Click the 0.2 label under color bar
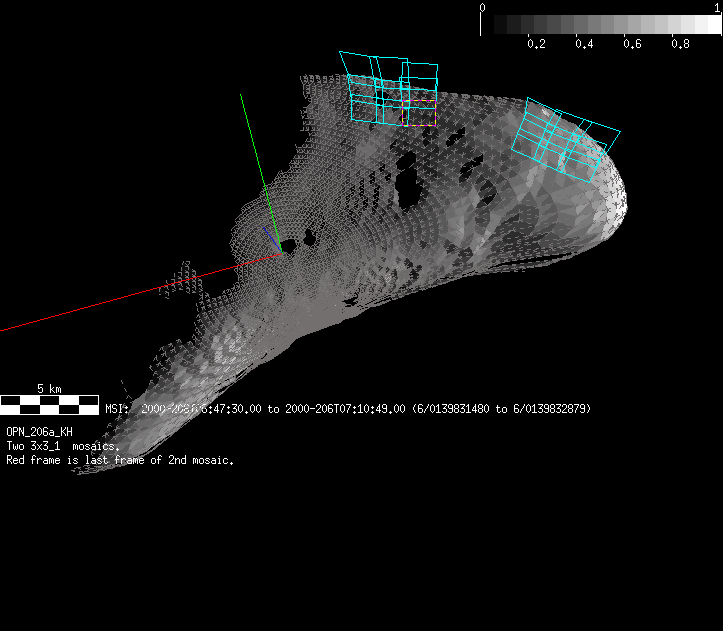The width and height of the screenshot is (723, 631). click(536, 45)
